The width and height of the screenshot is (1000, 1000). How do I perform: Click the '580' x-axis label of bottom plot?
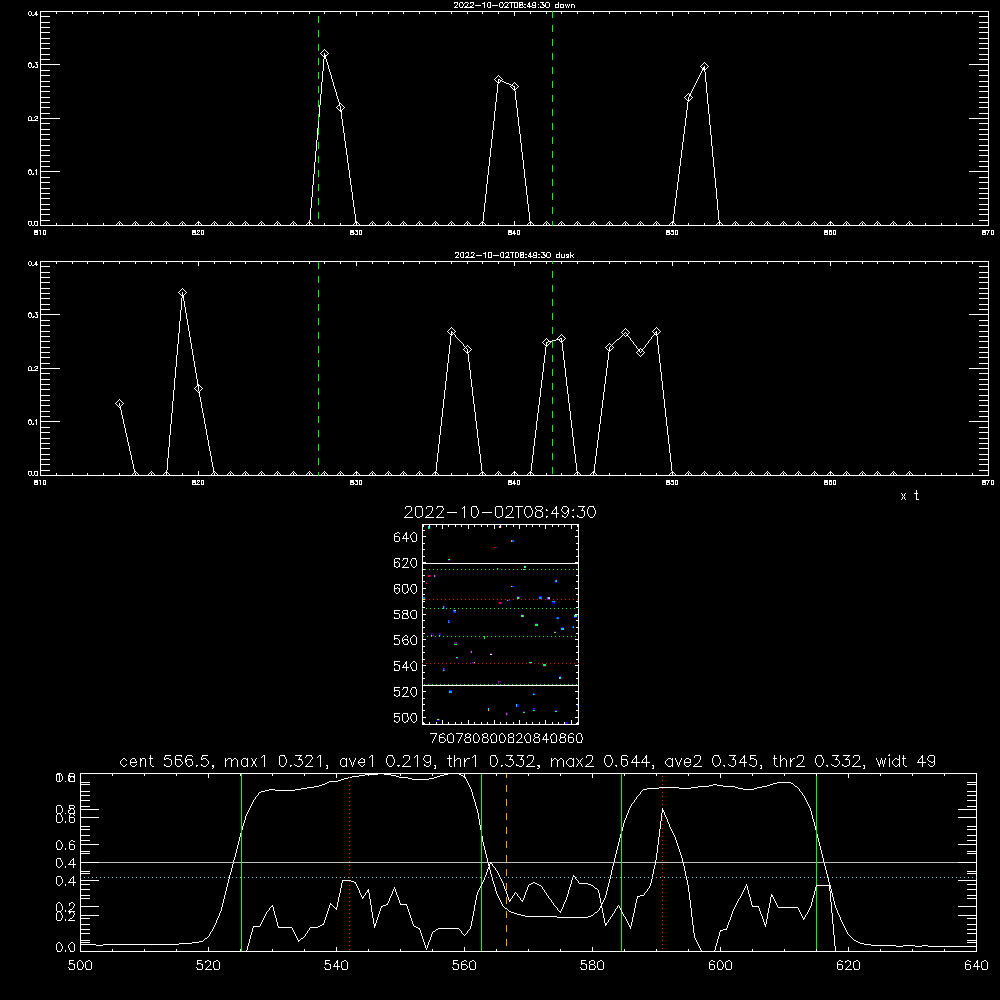(x=592, y=966)
